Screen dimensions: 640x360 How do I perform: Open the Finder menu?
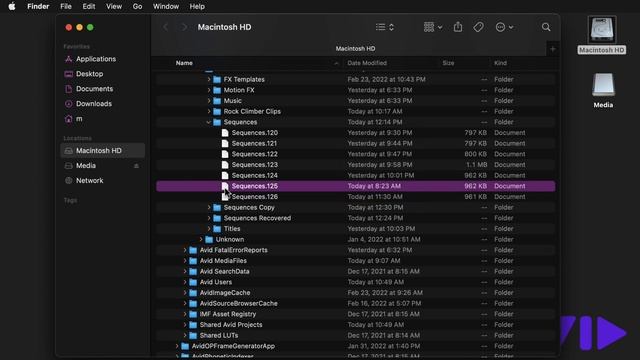38,7
